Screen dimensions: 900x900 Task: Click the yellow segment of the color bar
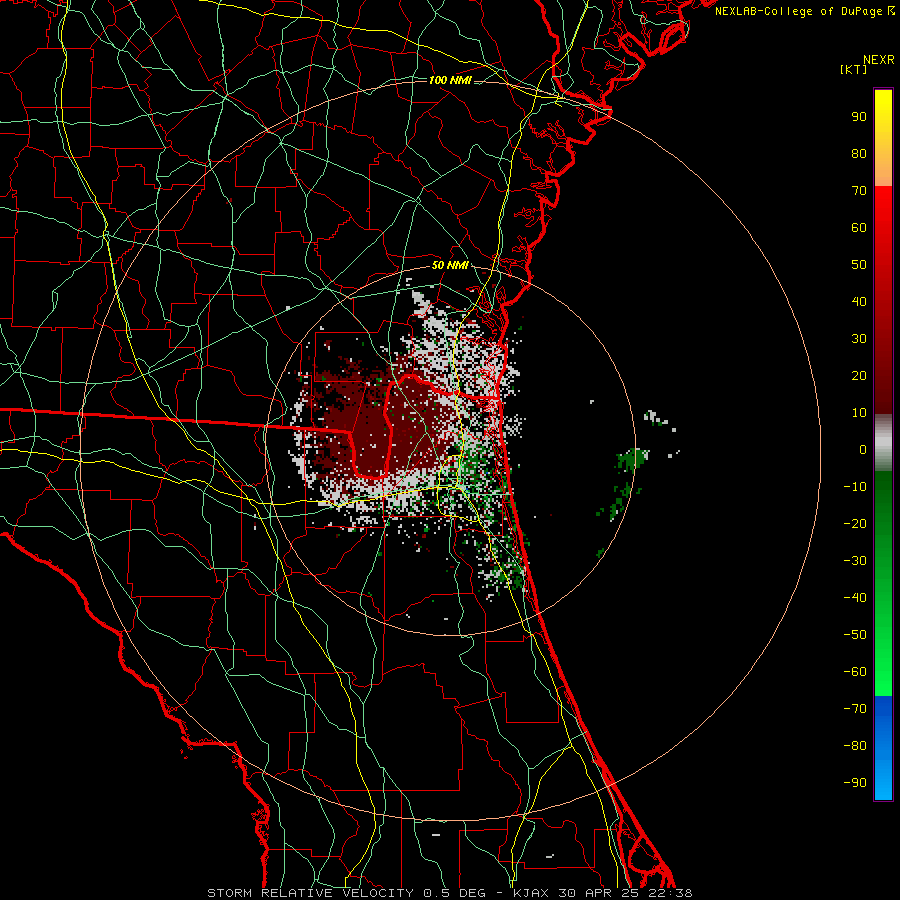point(883,138)
